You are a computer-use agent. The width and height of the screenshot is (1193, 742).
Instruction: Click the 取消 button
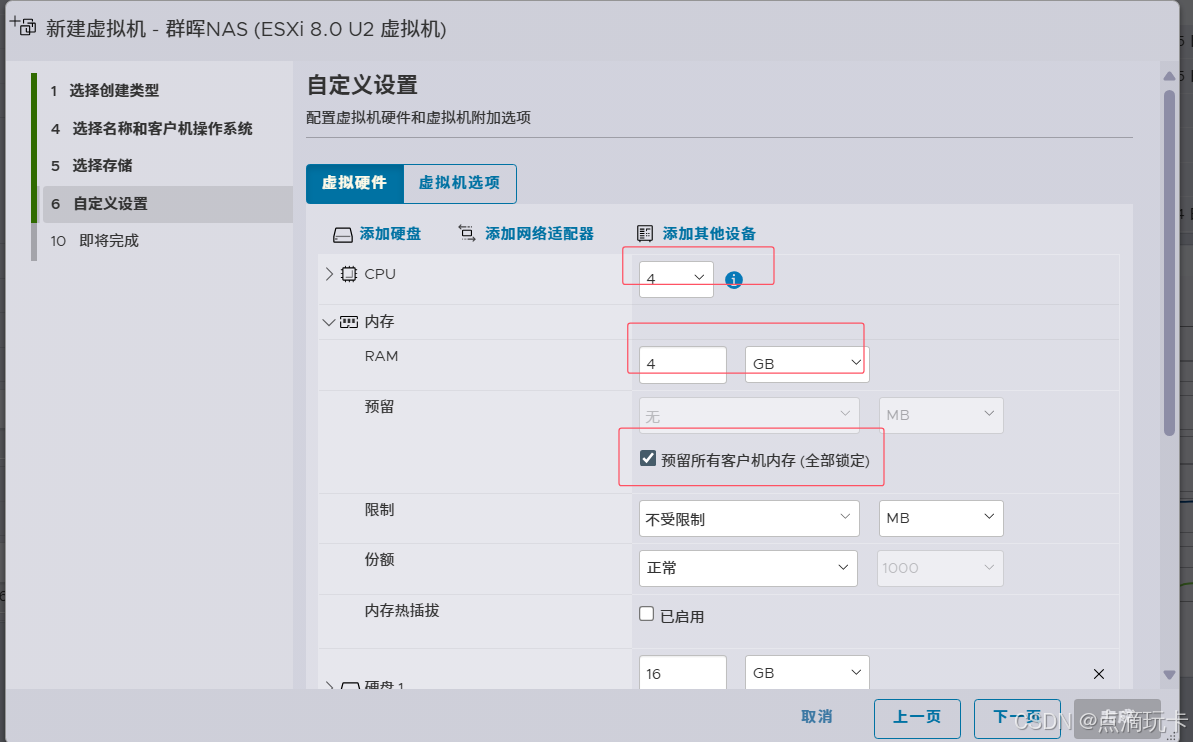tap(816, 717)
